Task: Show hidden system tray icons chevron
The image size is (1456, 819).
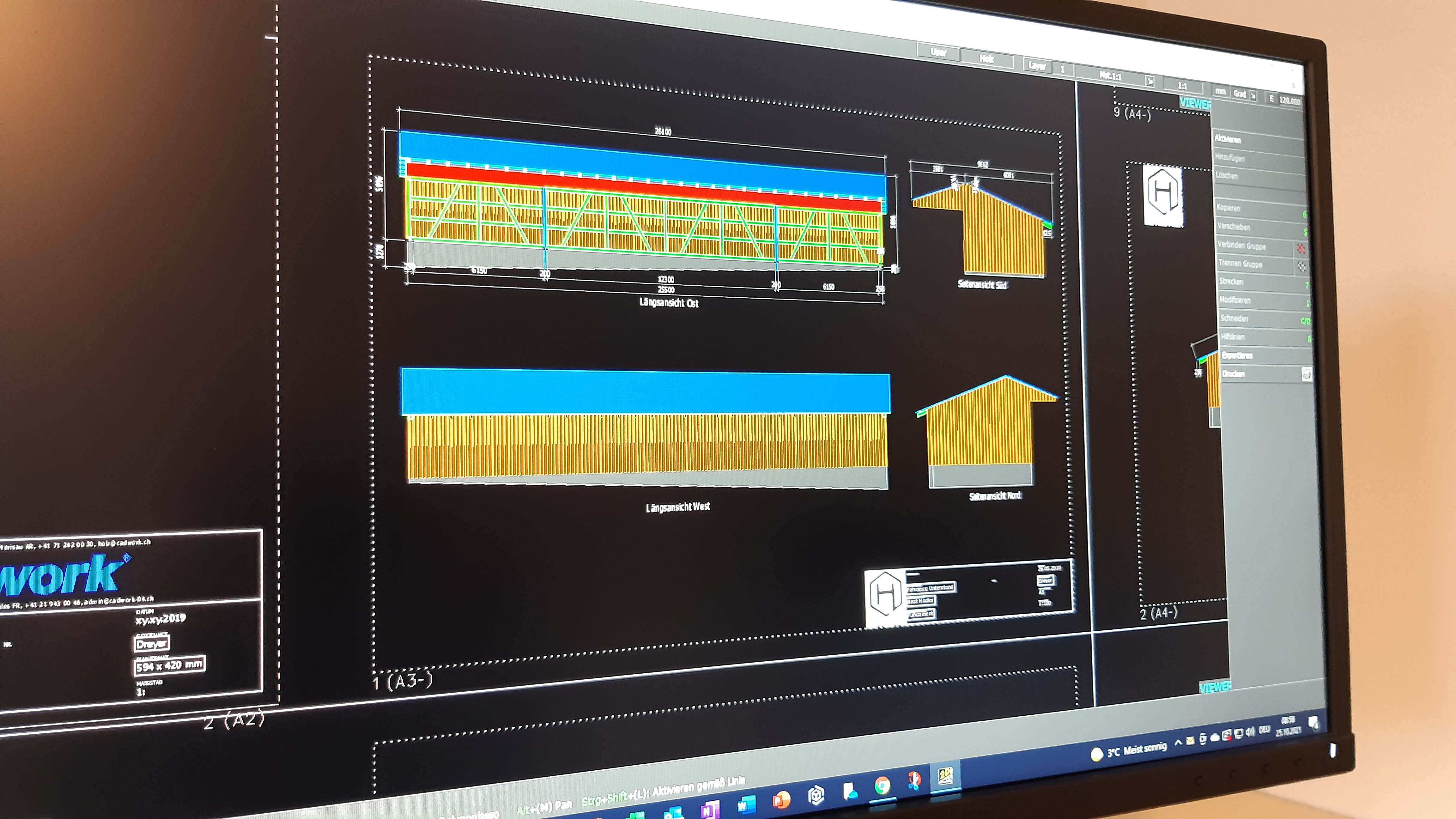Action: 1178,742
